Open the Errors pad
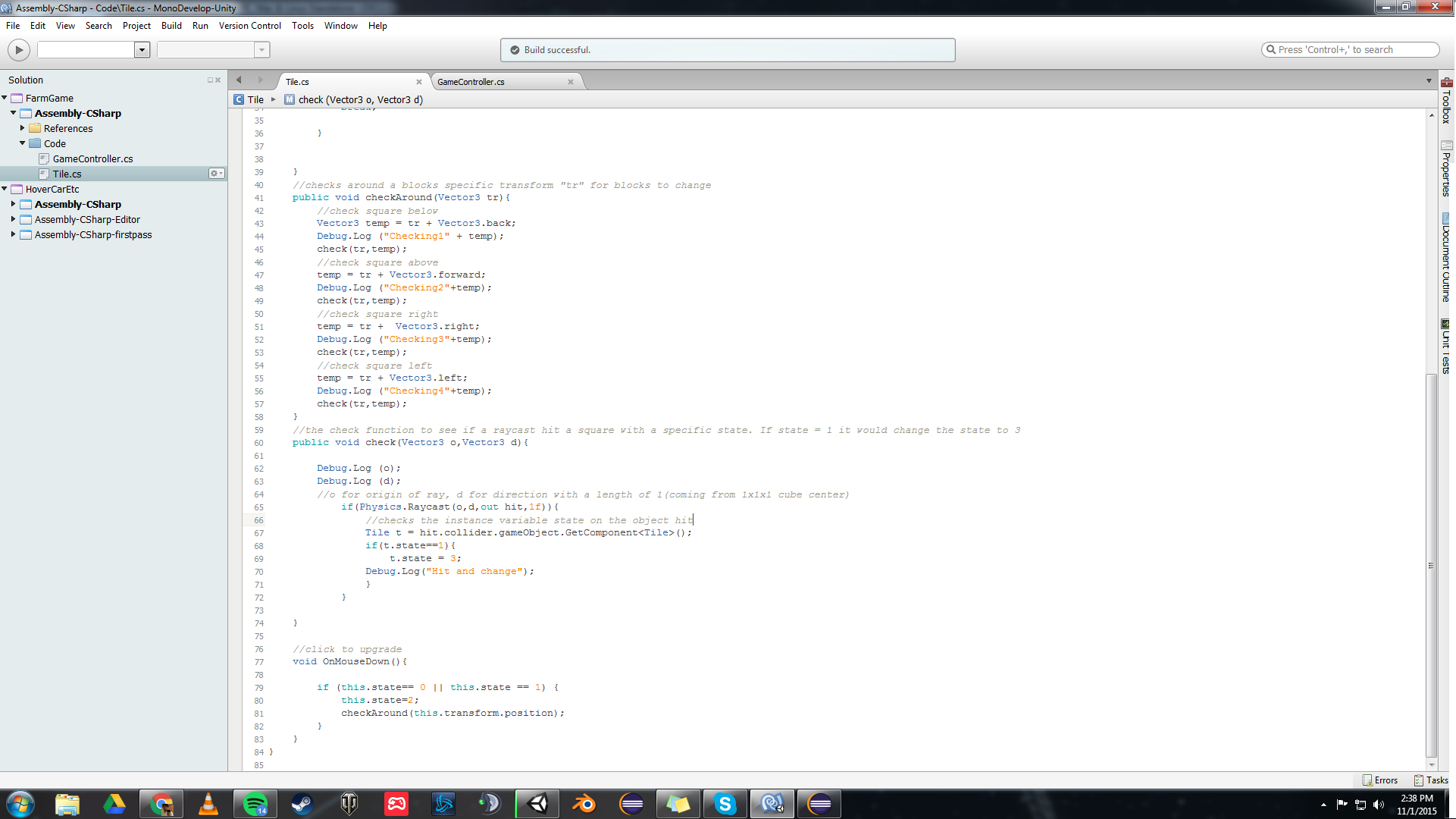The height and width of the screenshot is (819, 1456). point(1379,780)
